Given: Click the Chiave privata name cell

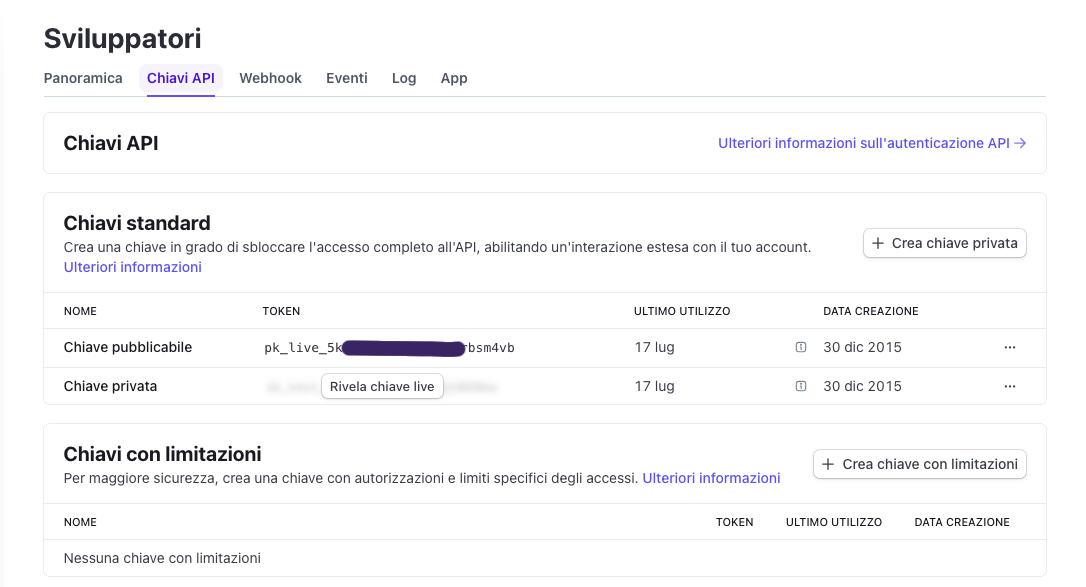Looking at the screenshot, I should 110,386.
